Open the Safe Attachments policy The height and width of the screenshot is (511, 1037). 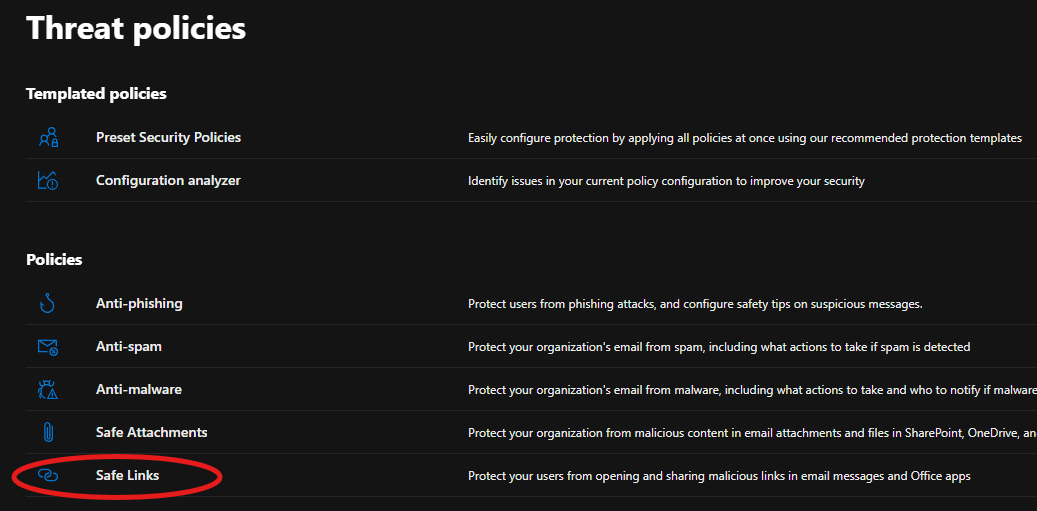(152, 432)
